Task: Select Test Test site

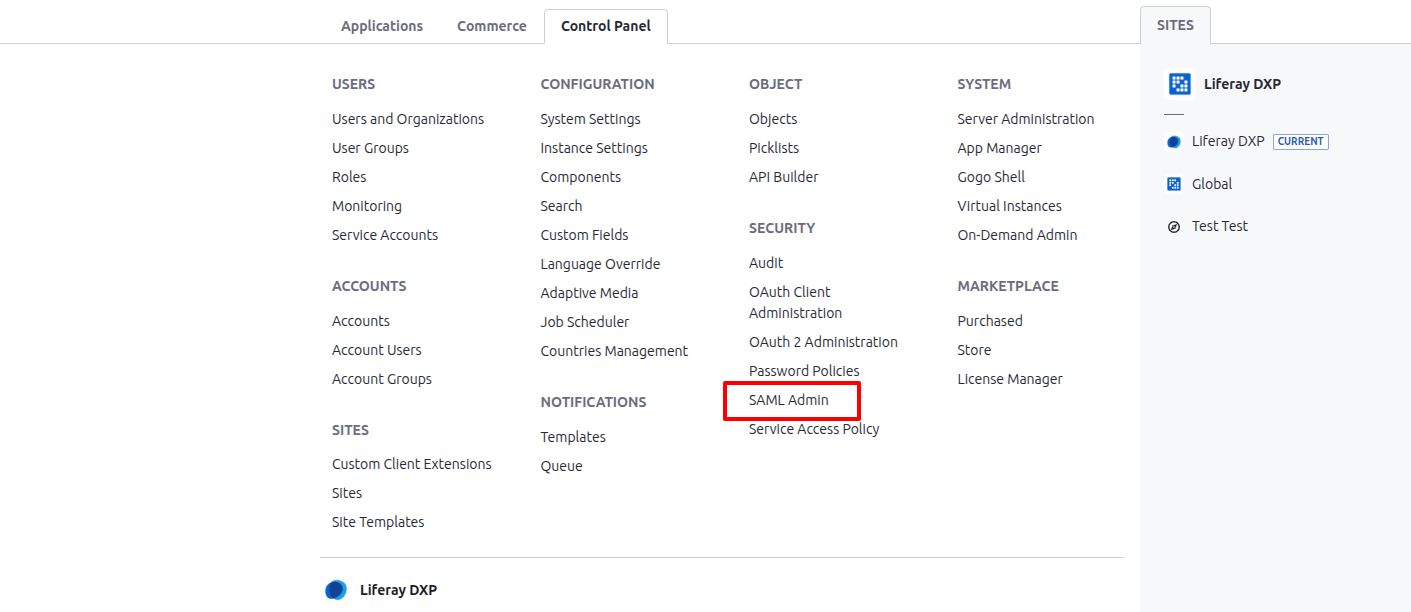Action: click(x=1220, y=226)
